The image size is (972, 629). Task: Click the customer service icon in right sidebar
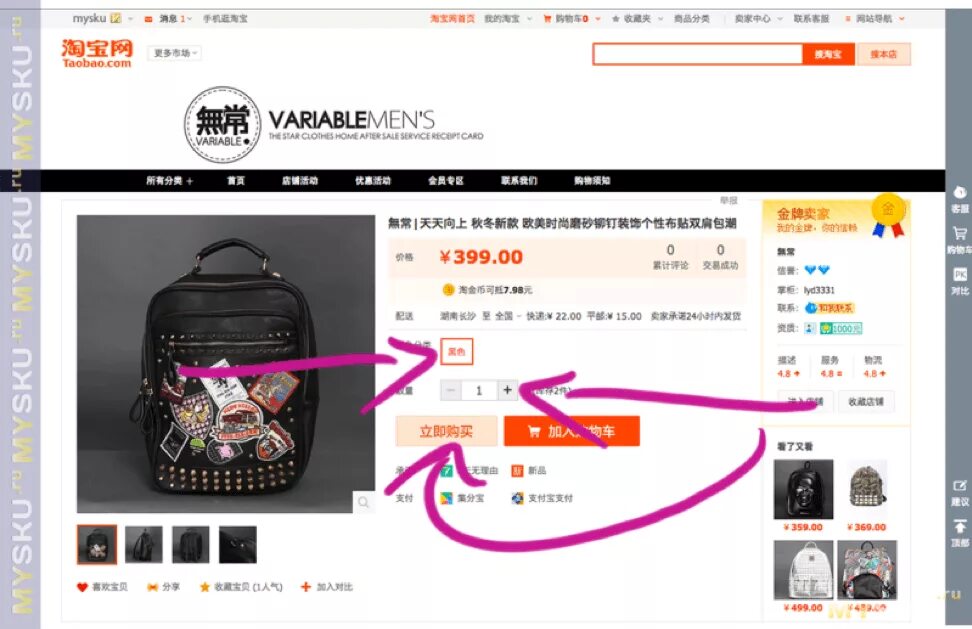click(x=960, y=192)
